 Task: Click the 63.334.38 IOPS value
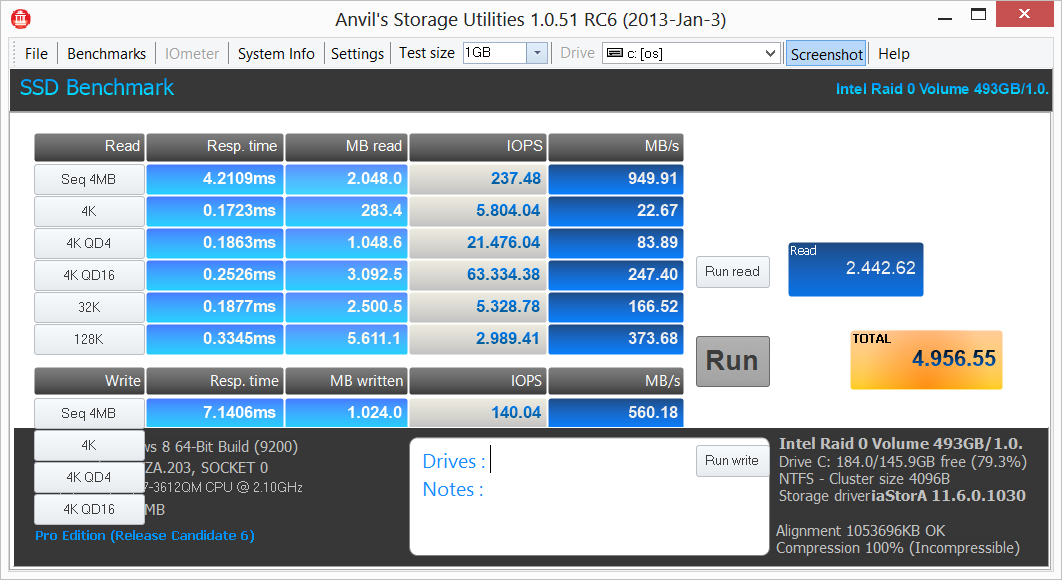478,274
